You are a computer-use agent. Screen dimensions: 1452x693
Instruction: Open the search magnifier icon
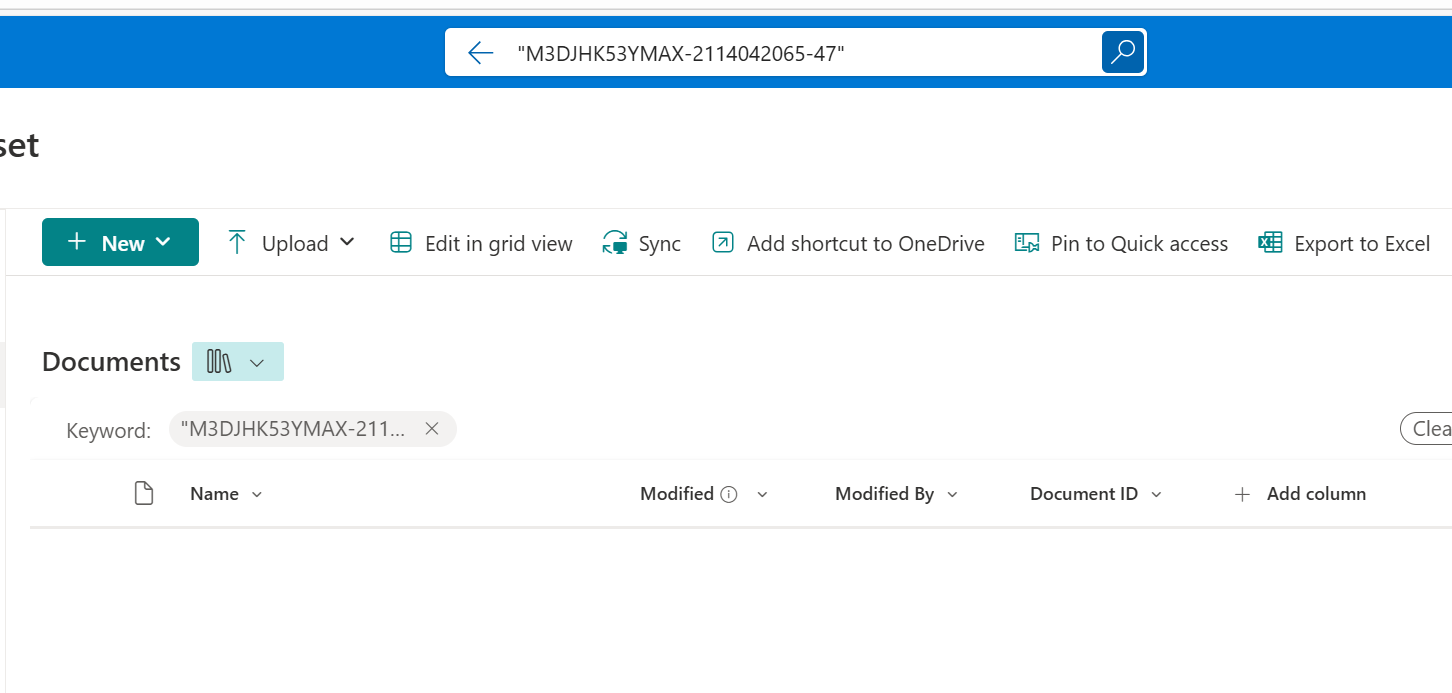[x=1122, y=52]
